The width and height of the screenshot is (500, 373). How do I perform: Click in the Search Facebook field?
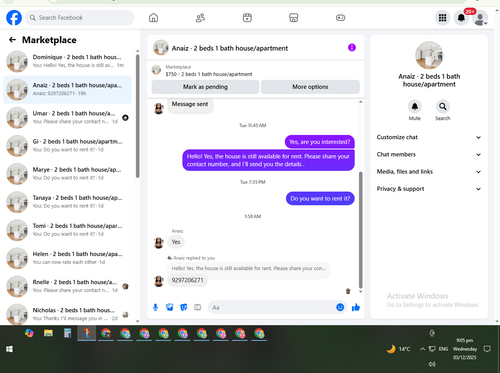(x=80, y=18)
